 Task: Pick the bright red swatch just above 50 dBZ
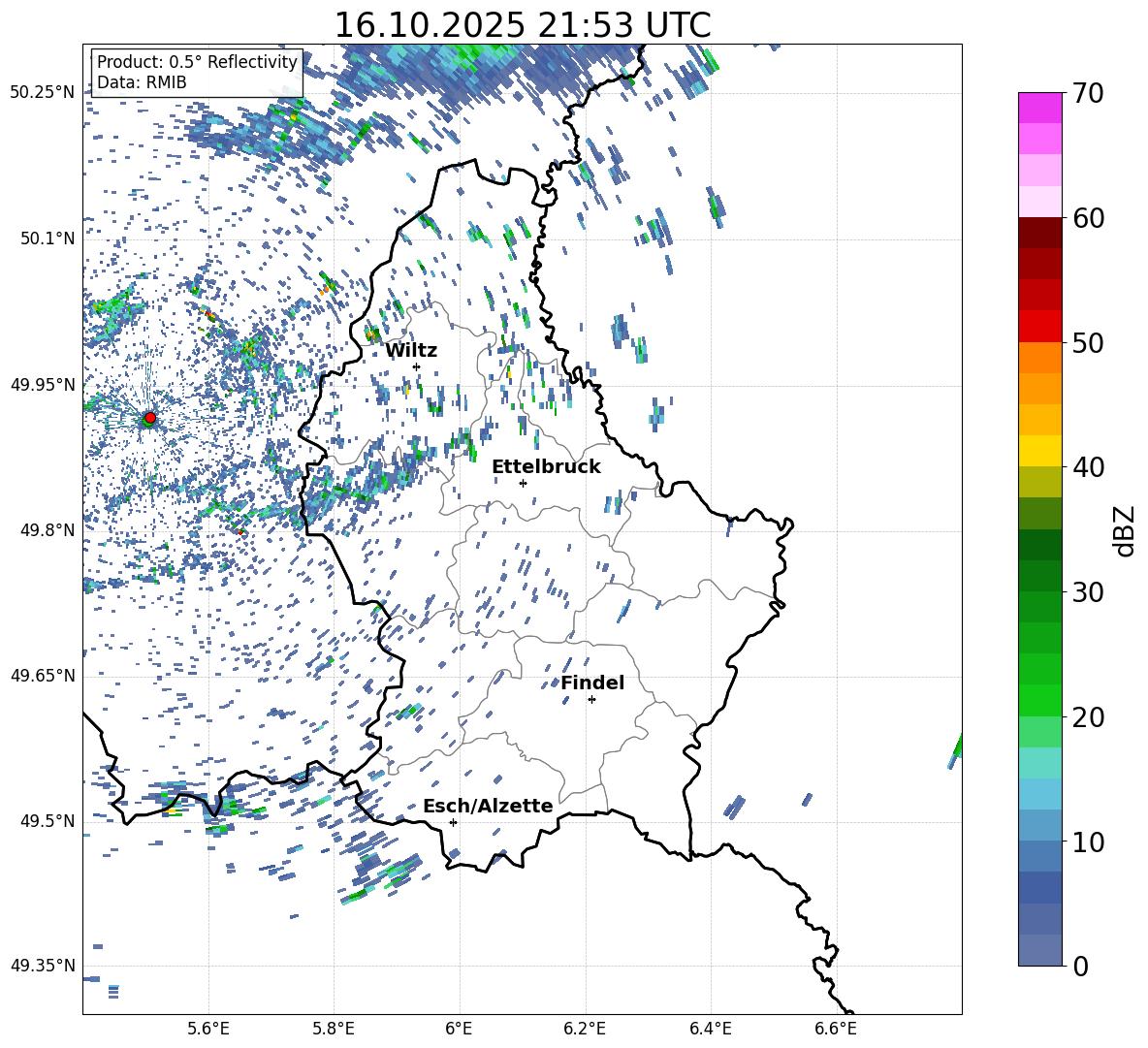click(x=1040, y=326)
